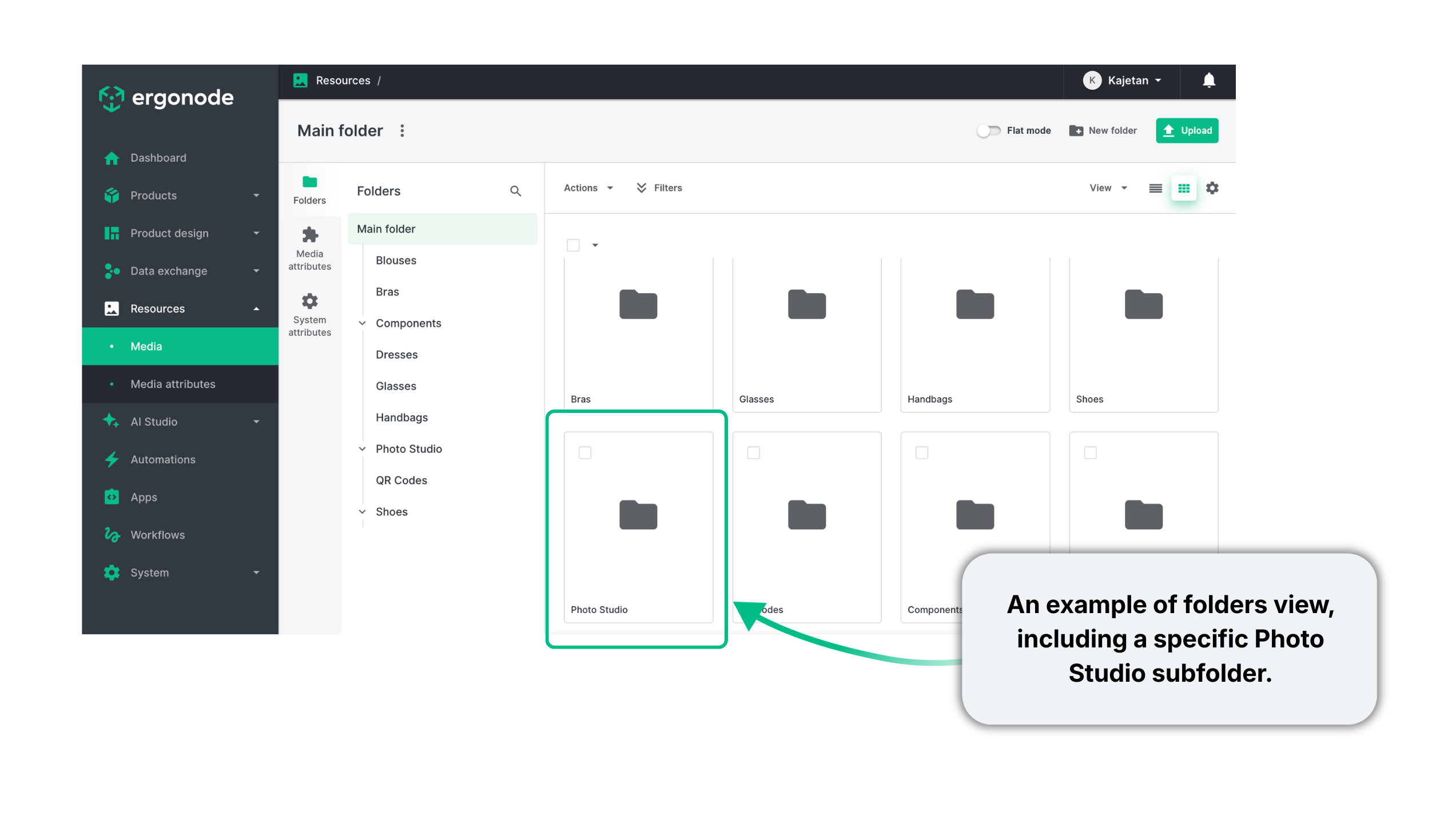
Task: Open the Shoes folder tile
Action: [x=1144, y=335]
